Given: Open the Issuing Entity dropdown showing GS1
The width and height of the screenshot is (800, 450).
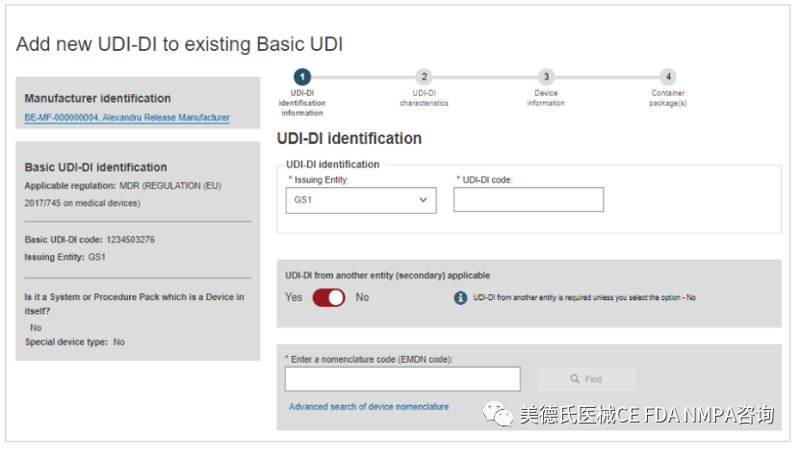Looking at the screenshot, I should coord(360,200).
